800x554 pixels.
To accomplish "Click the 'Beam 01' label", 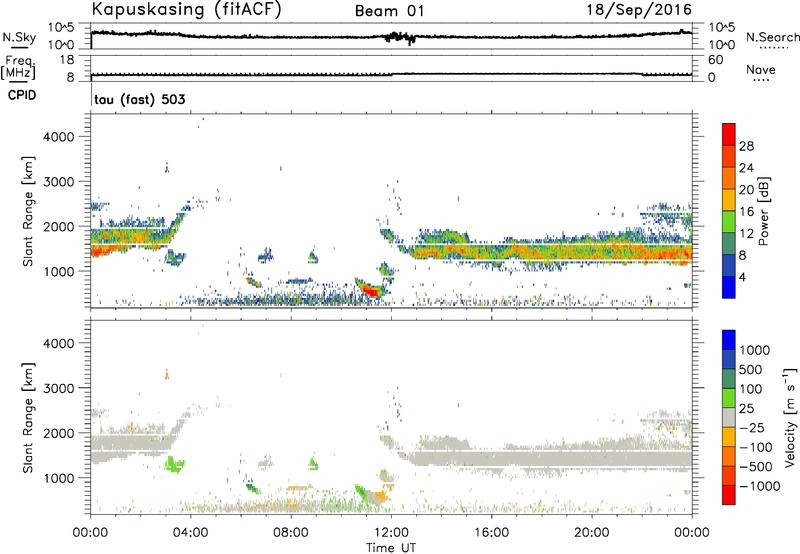I will [x=389, y=11].
